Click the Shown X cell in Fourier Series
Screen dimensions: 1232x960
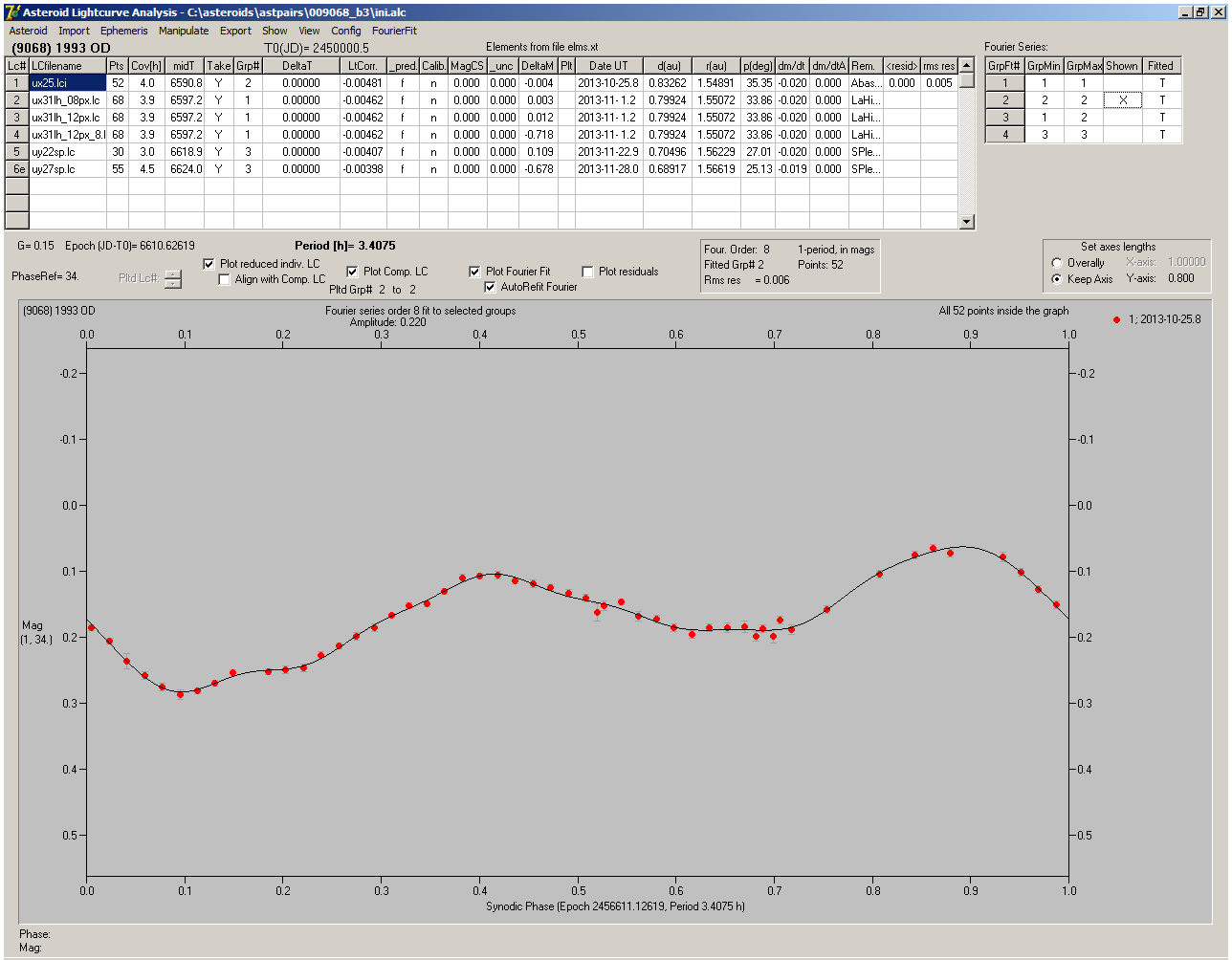[x=1122, y=100]
